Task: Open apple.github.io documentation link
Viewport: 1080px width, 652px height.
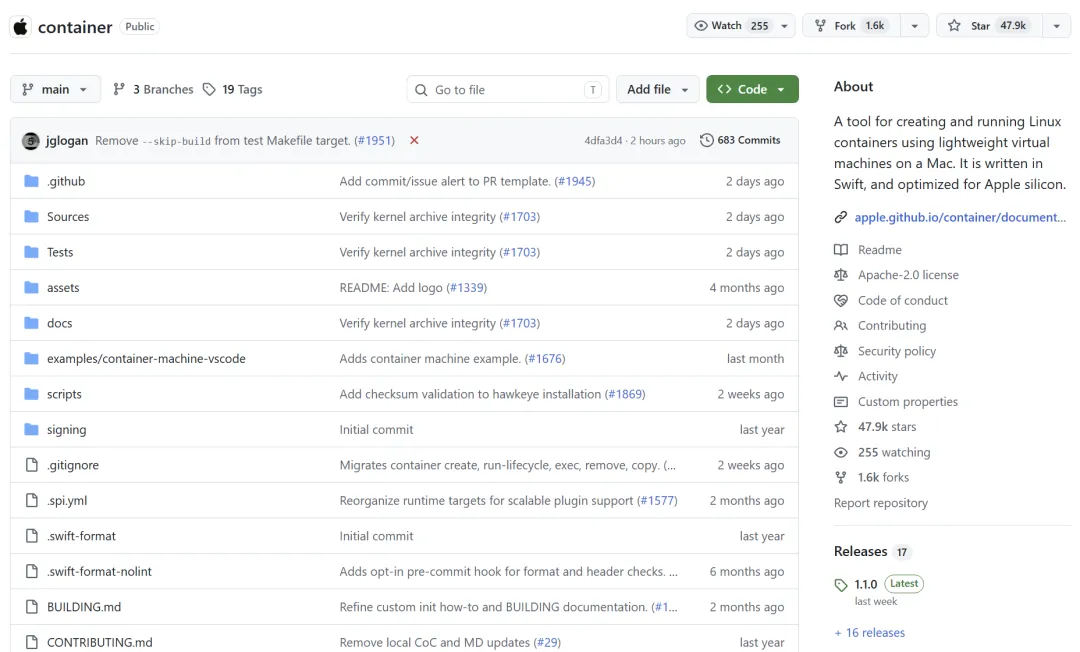Action: click(x=960, y=218)
